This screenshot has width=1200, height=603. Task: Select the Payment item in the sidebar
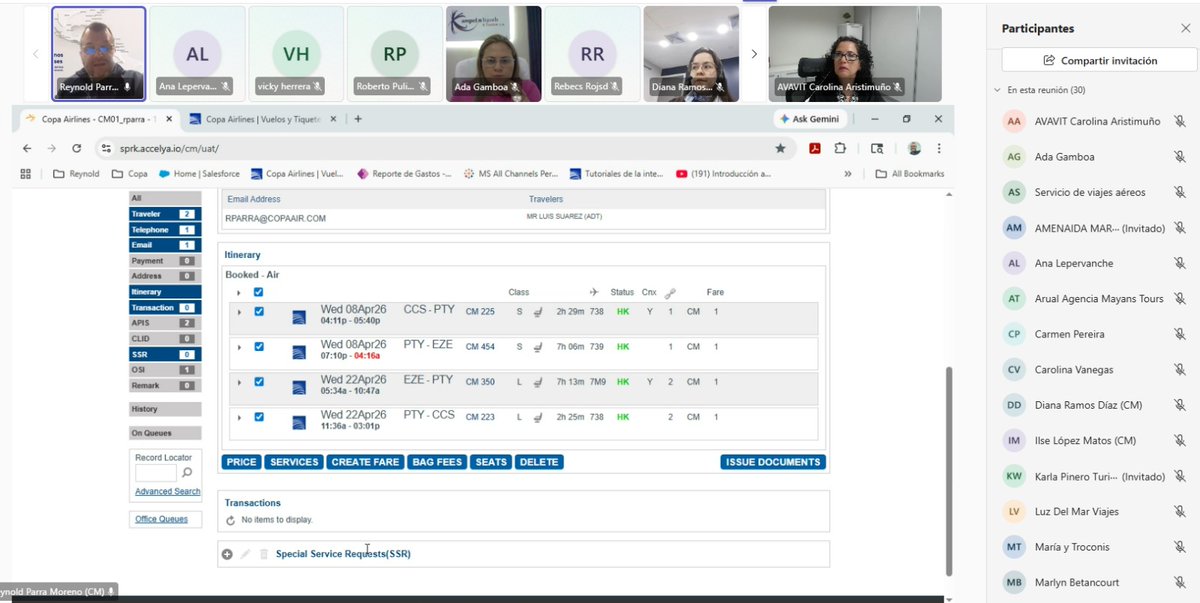coord(165,261)
